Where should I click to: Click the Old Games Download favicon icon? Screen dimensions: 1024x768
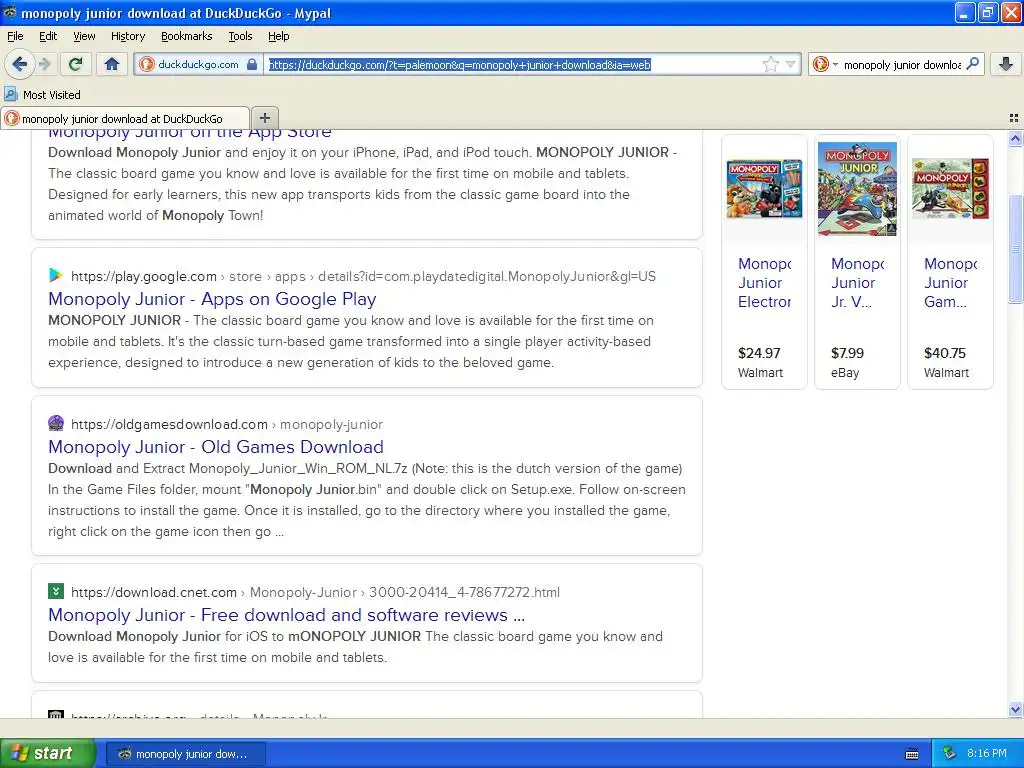56,423
